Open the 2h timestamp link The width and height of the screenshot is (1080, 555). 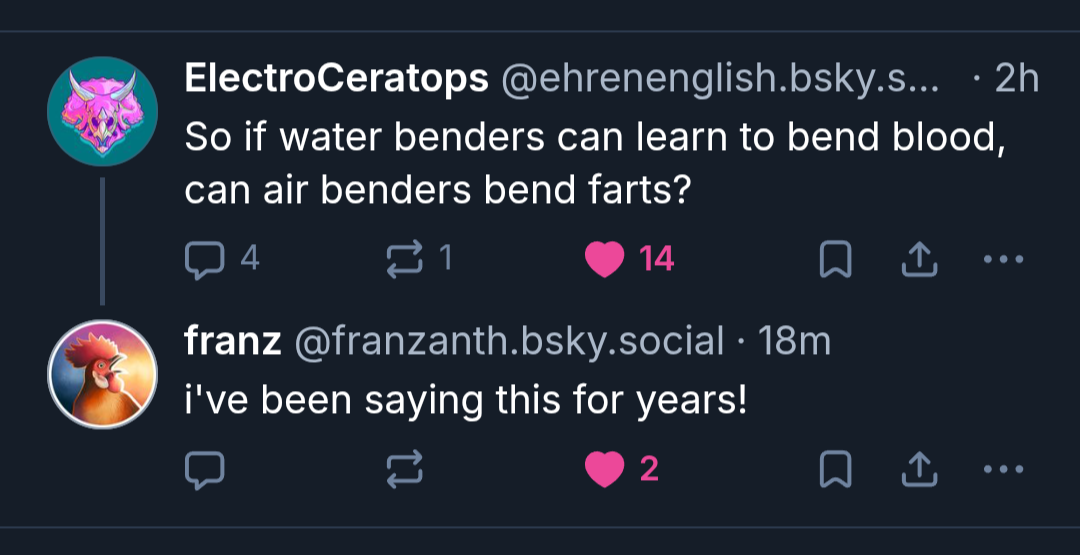1017,80
